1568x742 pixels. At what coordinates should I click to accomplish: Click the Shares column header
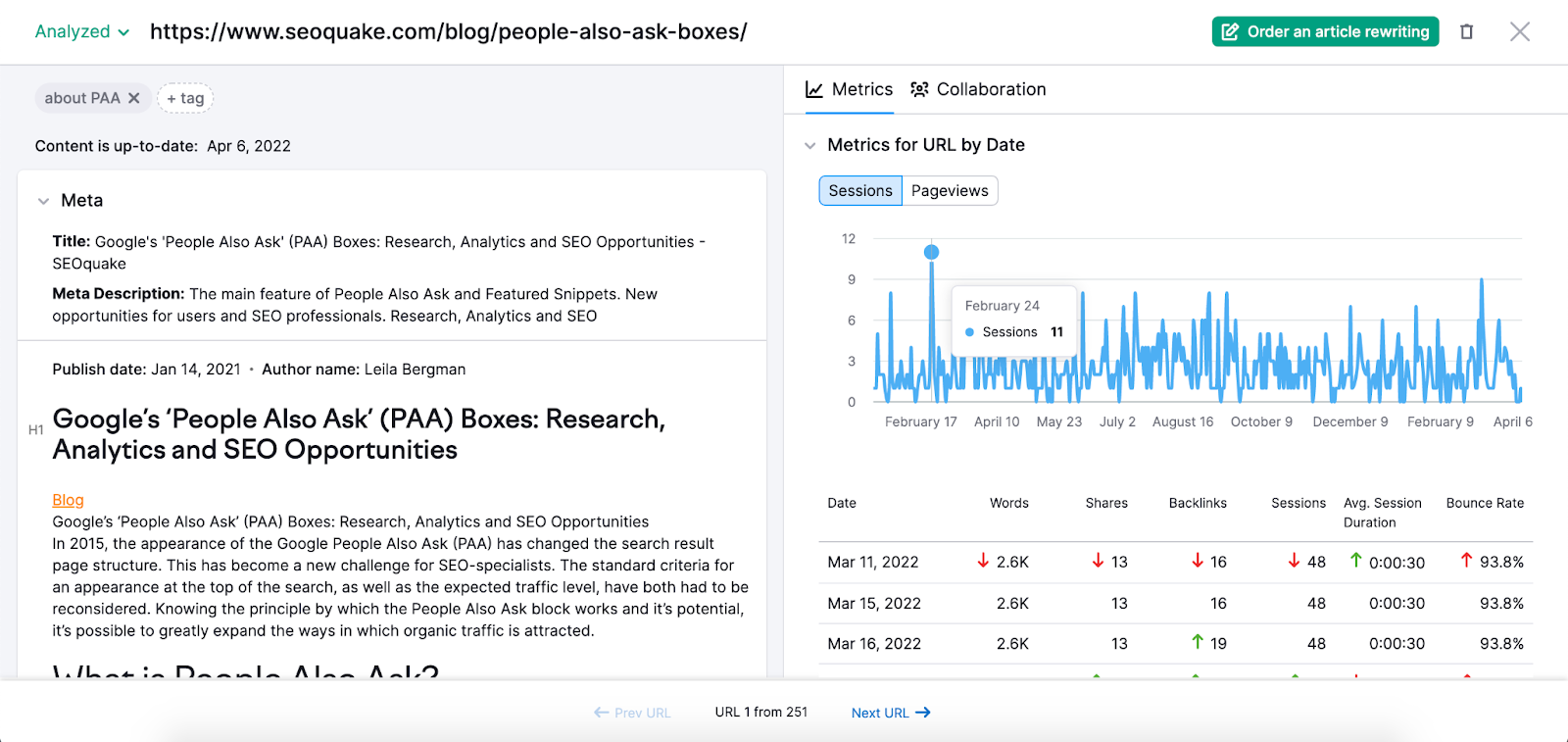tap(1106, 503)
